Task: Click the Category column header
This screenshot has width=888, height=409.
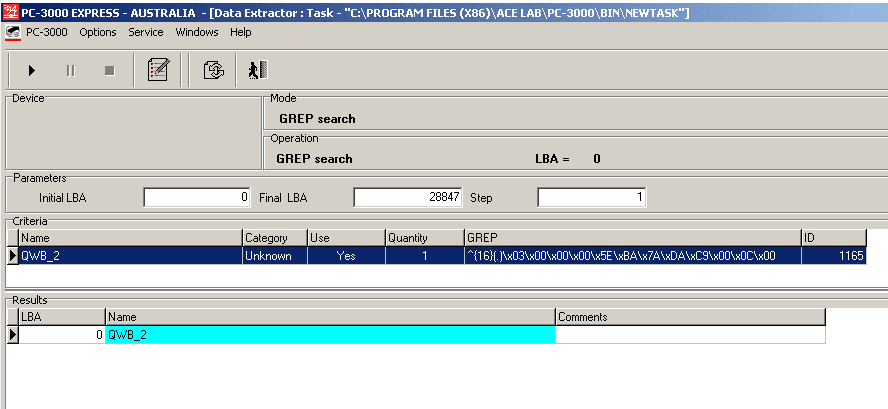Action: (275, 238)
